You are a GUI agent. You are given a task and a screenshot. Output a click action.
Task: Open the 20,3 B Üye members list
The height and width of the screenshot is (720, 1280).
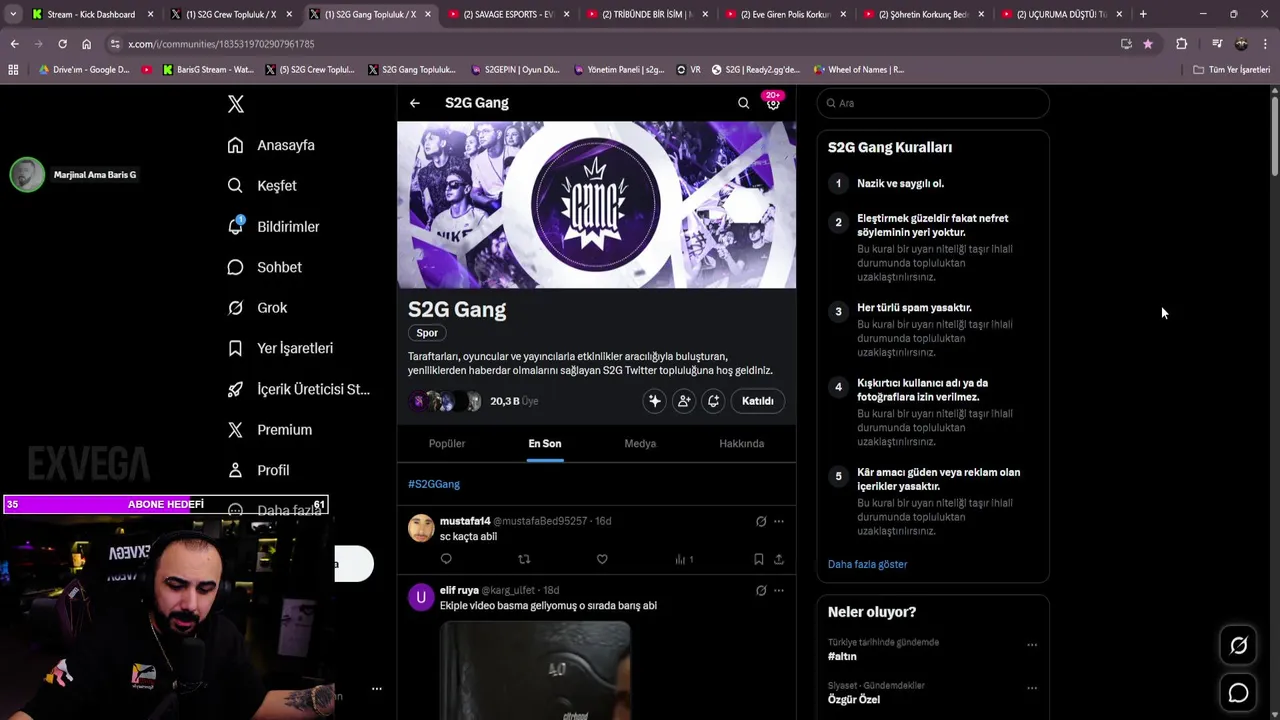pyautogui.click(x=514, y=401)
